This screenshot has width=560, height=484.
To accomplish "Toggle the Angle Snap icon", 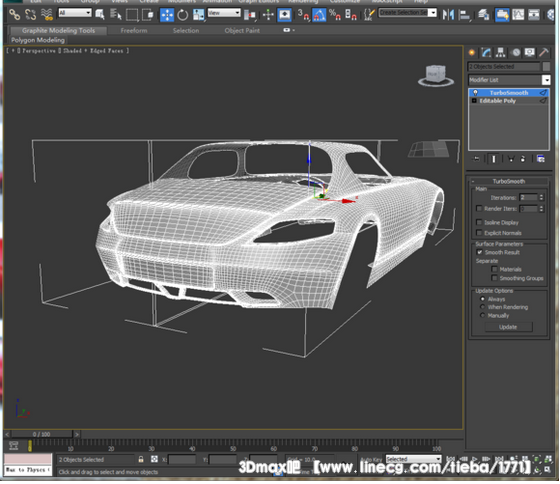I will [x=319, y=15].
